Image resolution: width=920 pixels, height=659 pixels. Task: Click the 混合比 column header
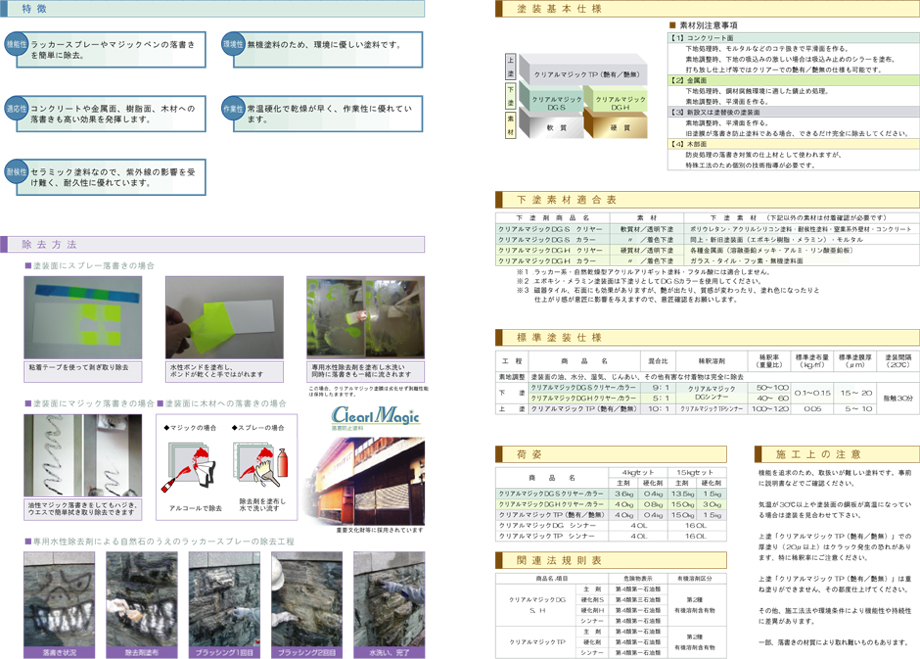(x=658, y=361)
